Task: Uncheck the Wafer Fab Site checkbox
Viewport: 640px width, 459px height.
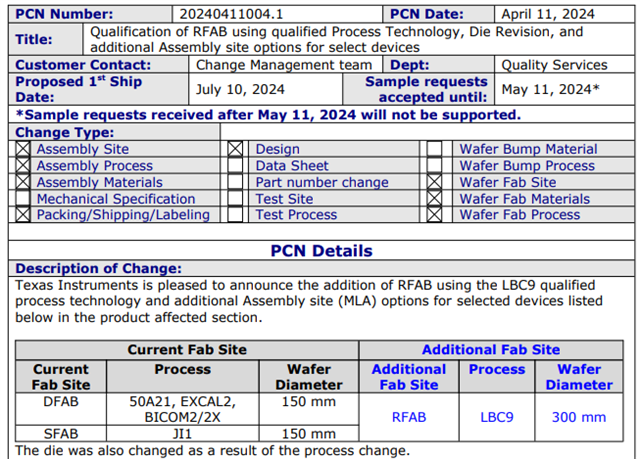Action: pos(434,182)
